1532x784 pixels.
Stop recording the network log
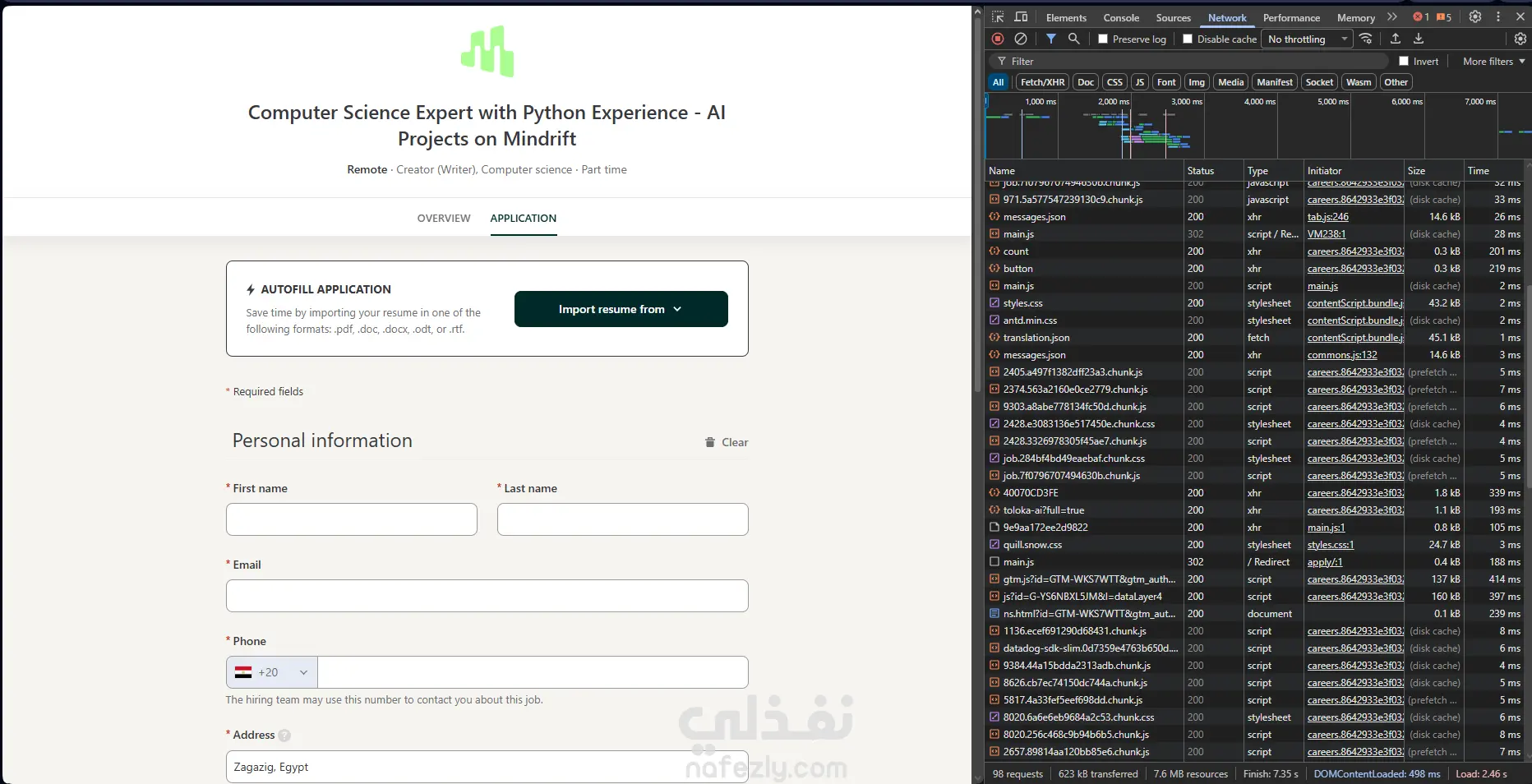click(998, 39)
